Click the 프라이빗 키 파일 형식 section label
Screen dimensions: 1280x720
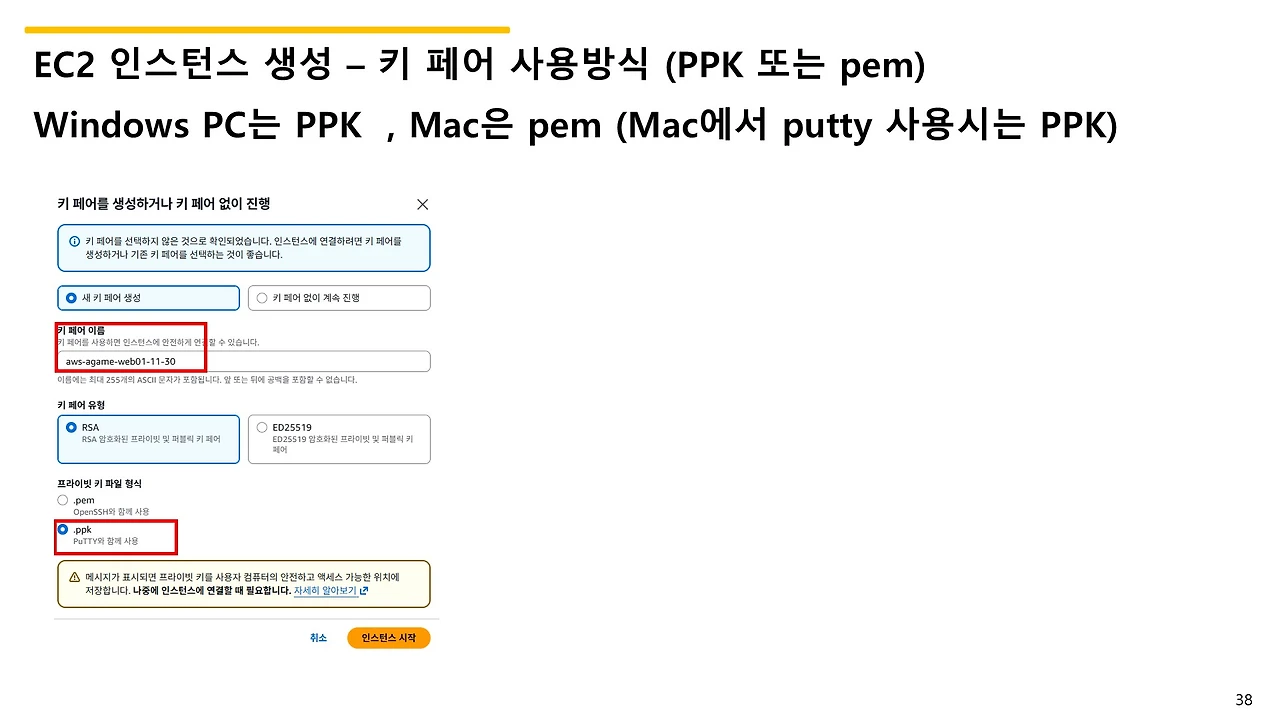coord(100,484)
